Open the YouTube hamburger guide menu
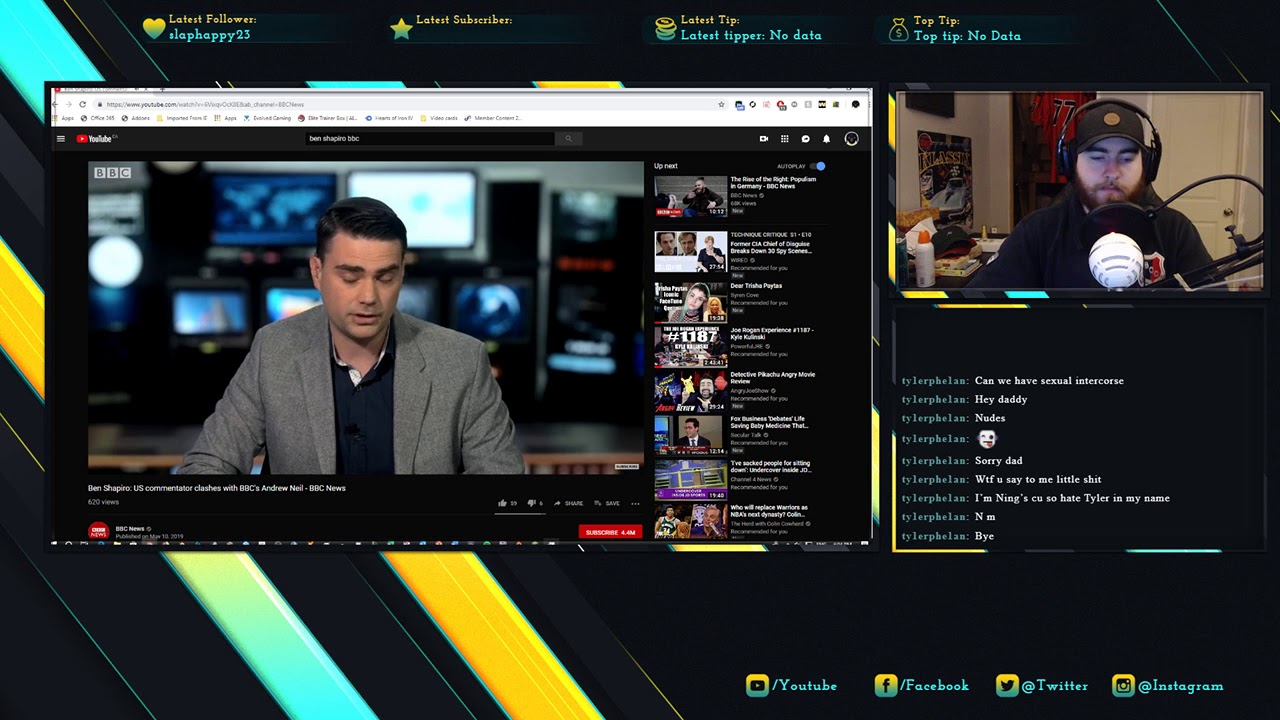 click(x=61, y=139)
